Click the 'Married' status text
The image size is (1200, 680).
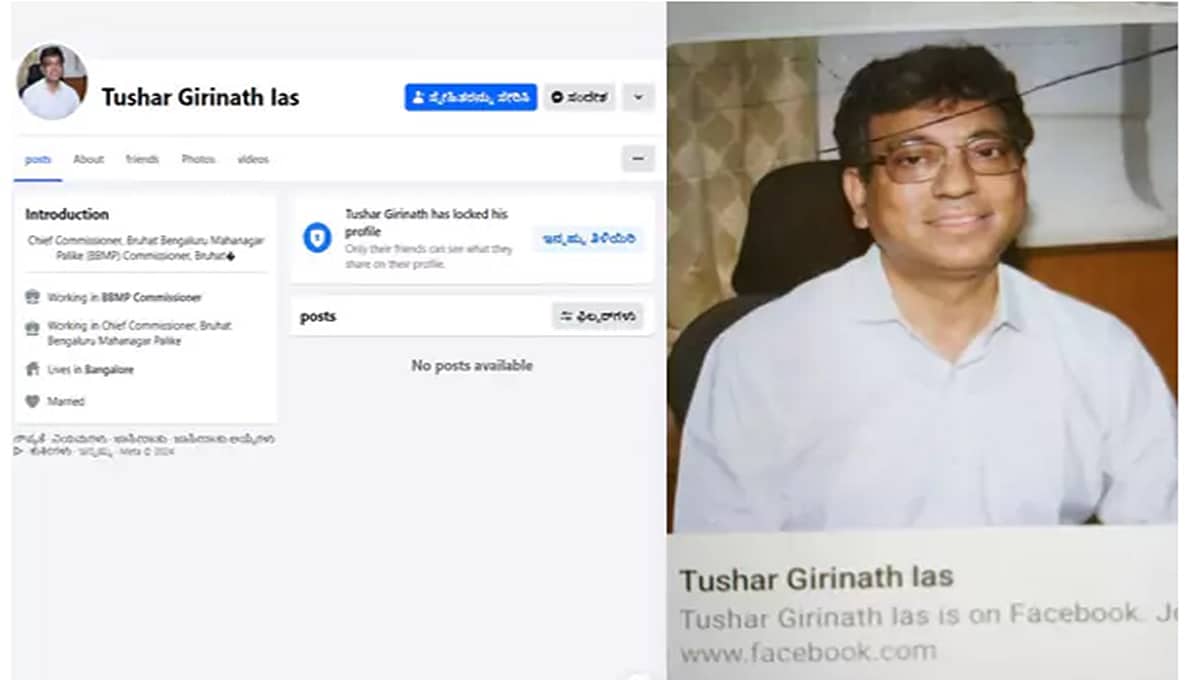66,401
